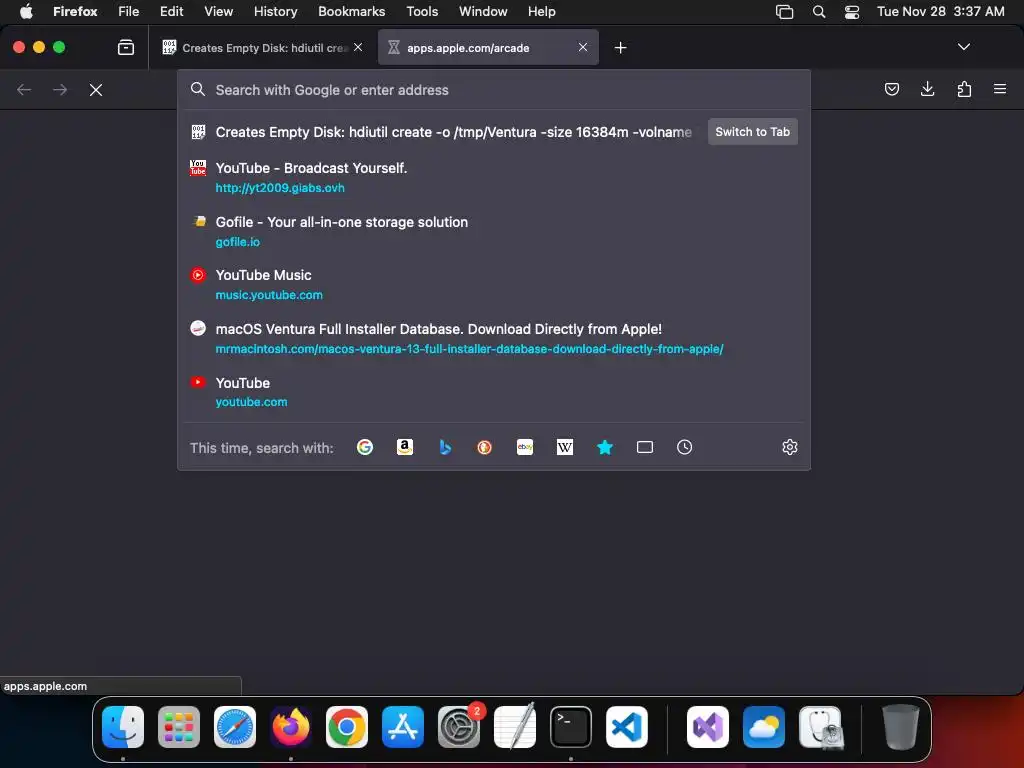Search bookmarks using the star icon
1024x768 pixels.
pos(605,447)
